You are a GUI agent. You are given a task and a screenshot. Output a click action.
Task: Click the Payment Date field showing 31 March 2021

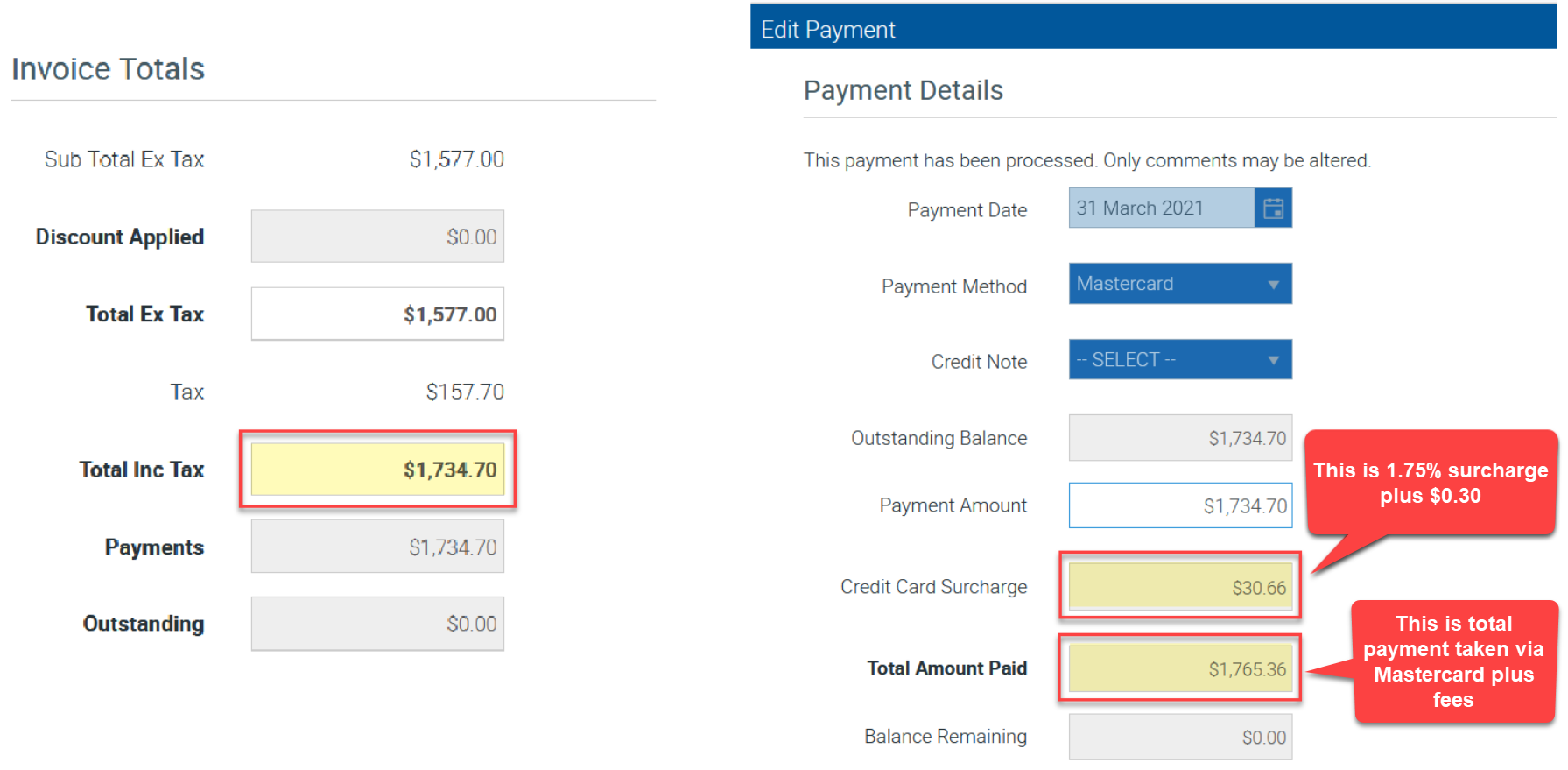point(1161,208)
